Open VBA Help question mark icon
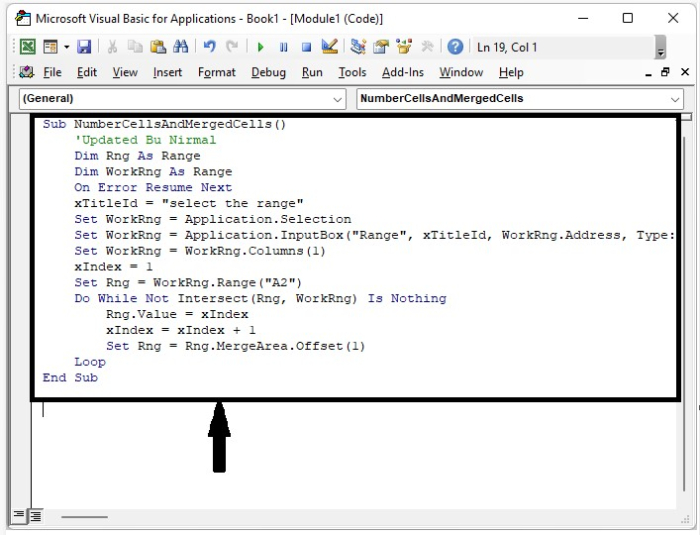Image resolution: width=700 pixels, height=535 pixels. coord(455,47)
